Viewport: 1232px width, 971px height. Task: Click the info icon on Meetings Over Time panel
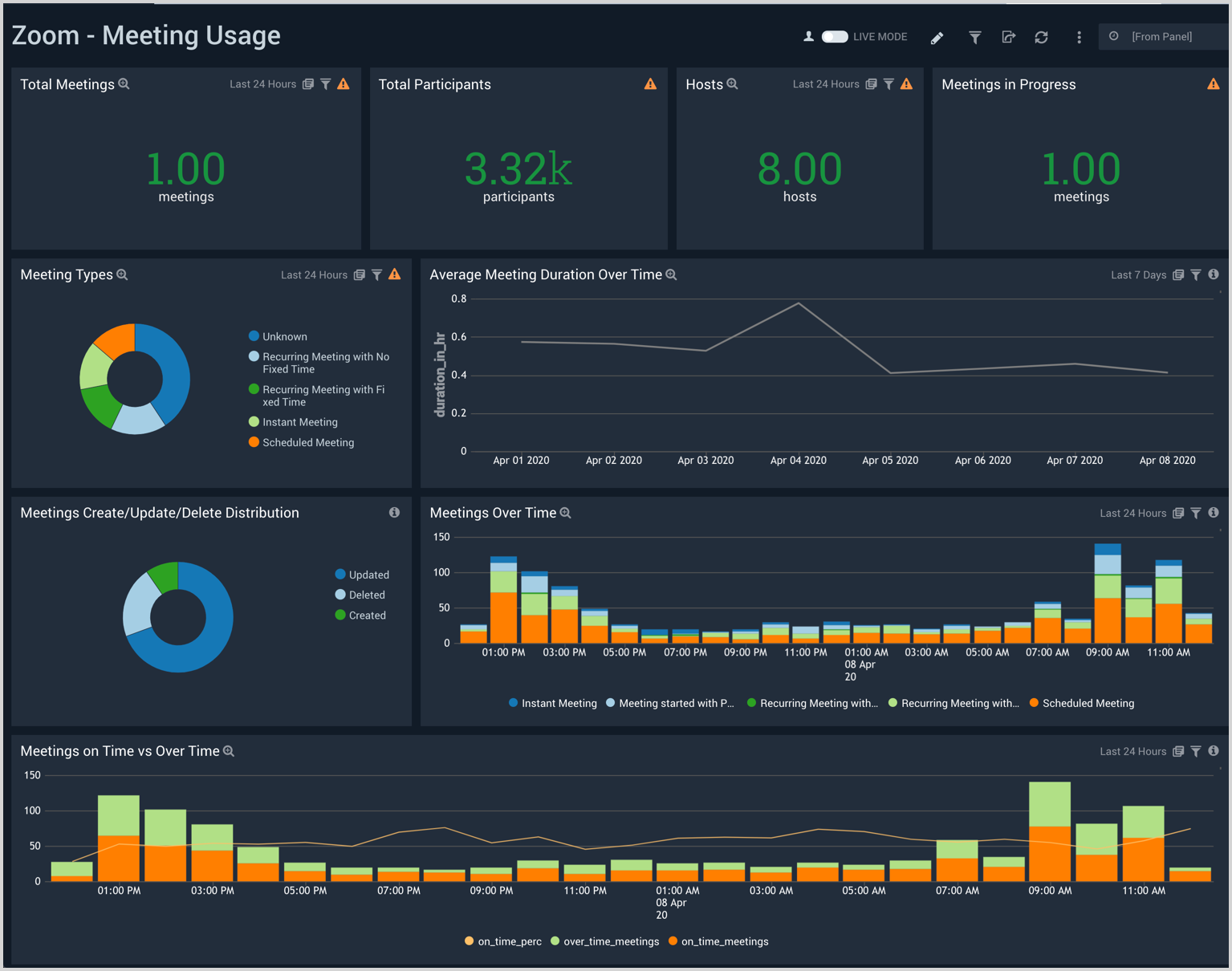pyautogui.click(x=1214, y=513)
